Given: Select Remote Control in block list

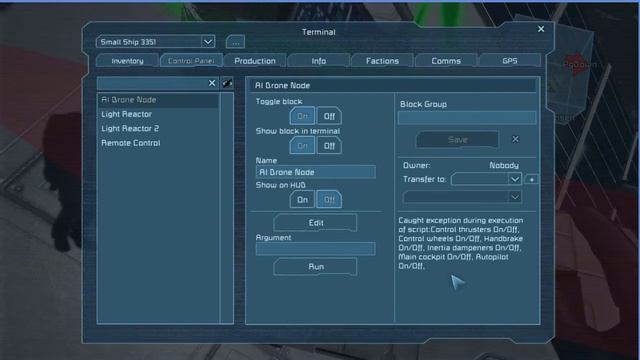Looking at the screenshot, I should [x=158, y=143].
